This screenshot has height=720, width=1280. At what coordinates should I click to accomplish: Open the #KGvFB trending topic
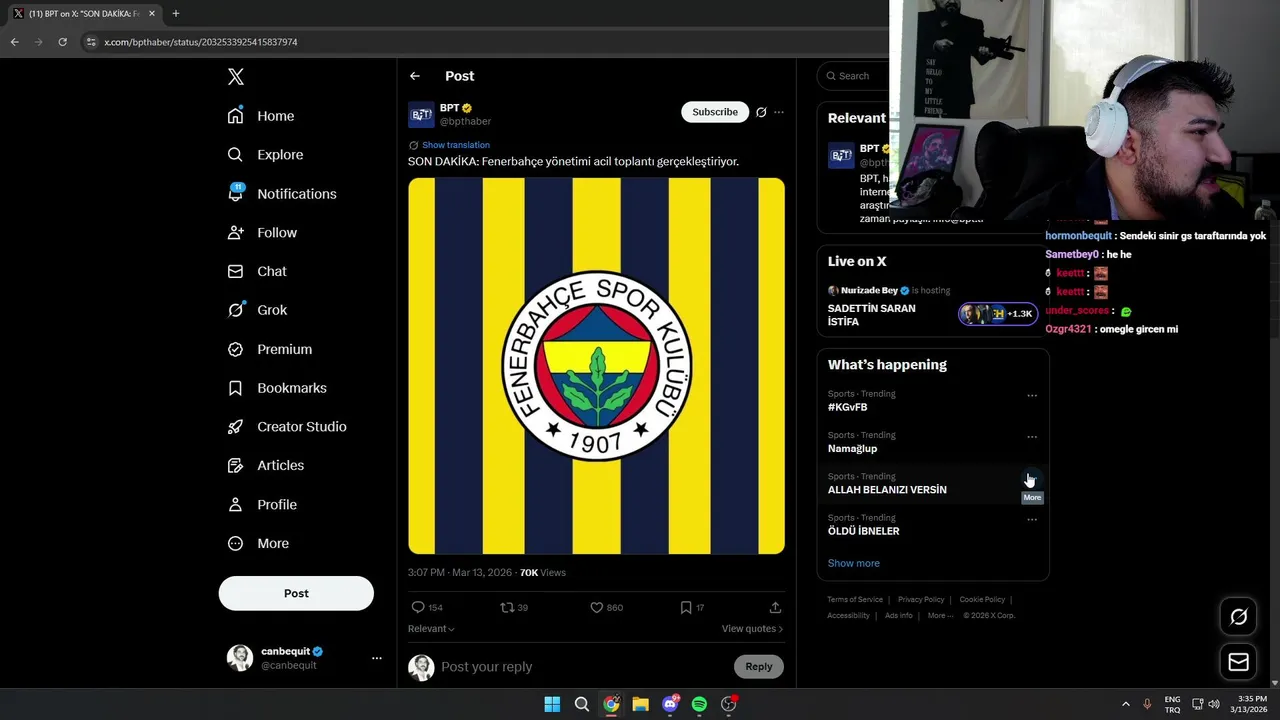pos(848,407)
